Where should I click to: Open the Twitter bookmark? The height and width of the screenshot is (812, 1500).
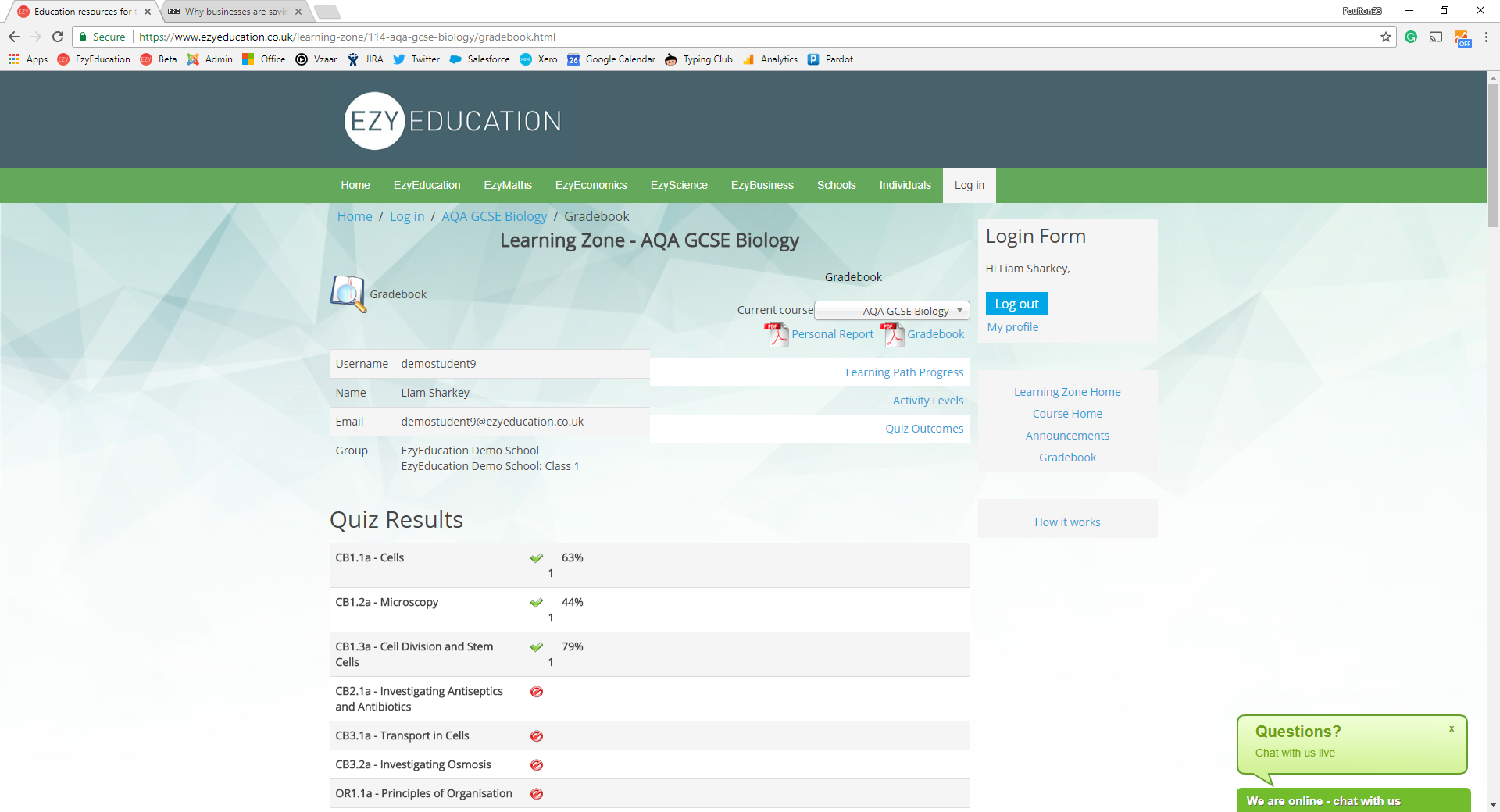[416, 59]
